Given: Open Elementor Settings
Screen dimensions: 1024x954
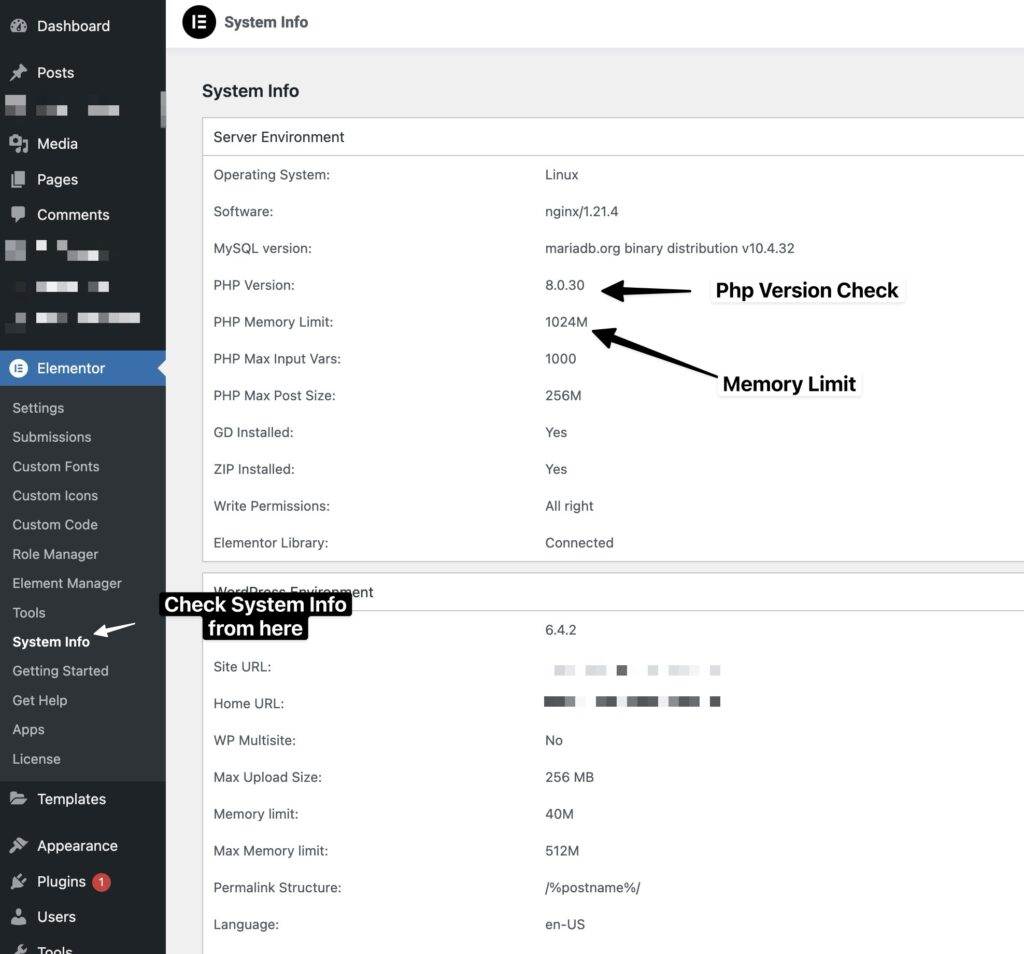Looking at the screenshot, I should coord(37,408).
